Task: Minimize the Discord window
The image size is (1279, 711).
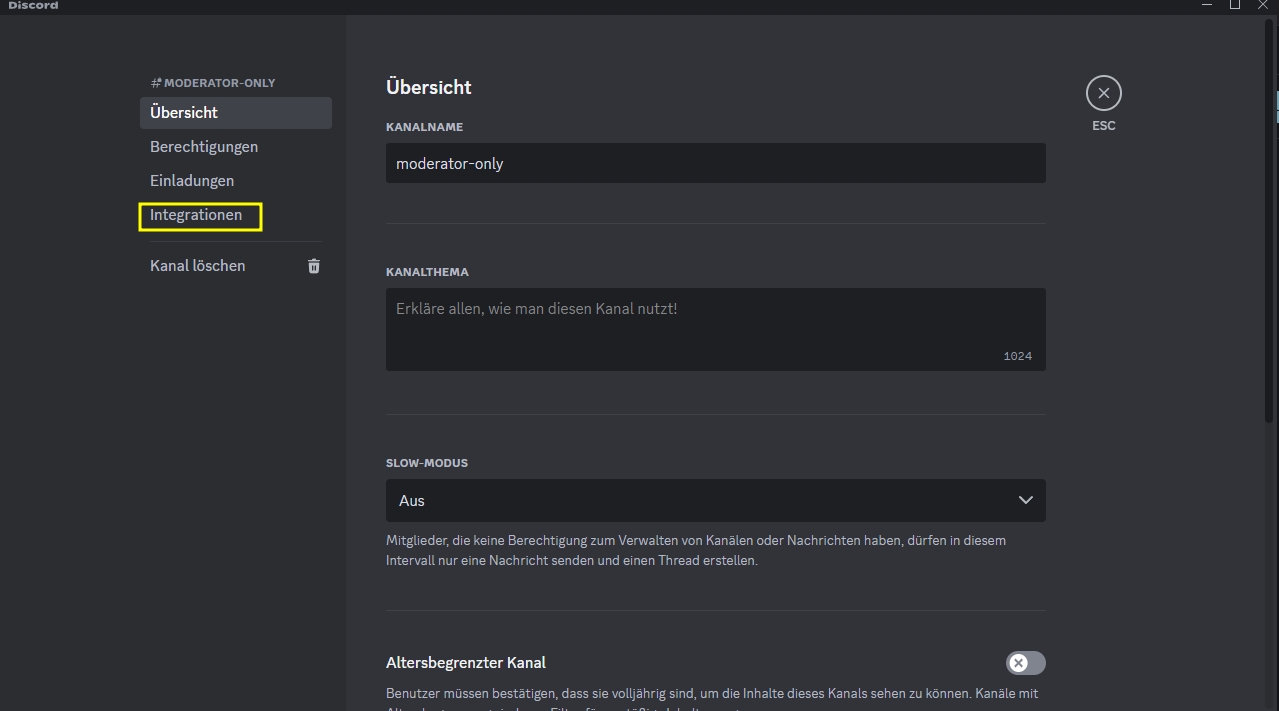Action: pos(1205,5)
